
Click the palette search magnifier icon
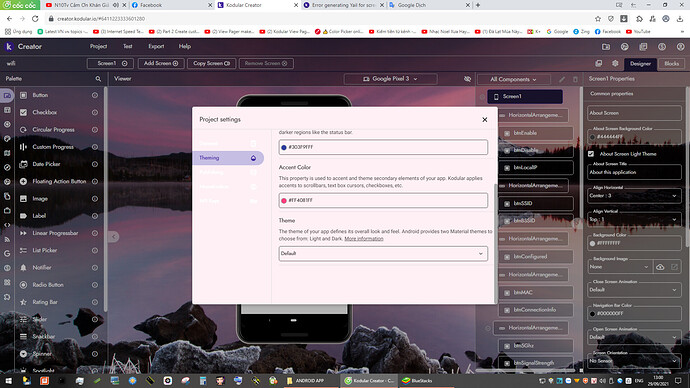[x=98, y=79]
